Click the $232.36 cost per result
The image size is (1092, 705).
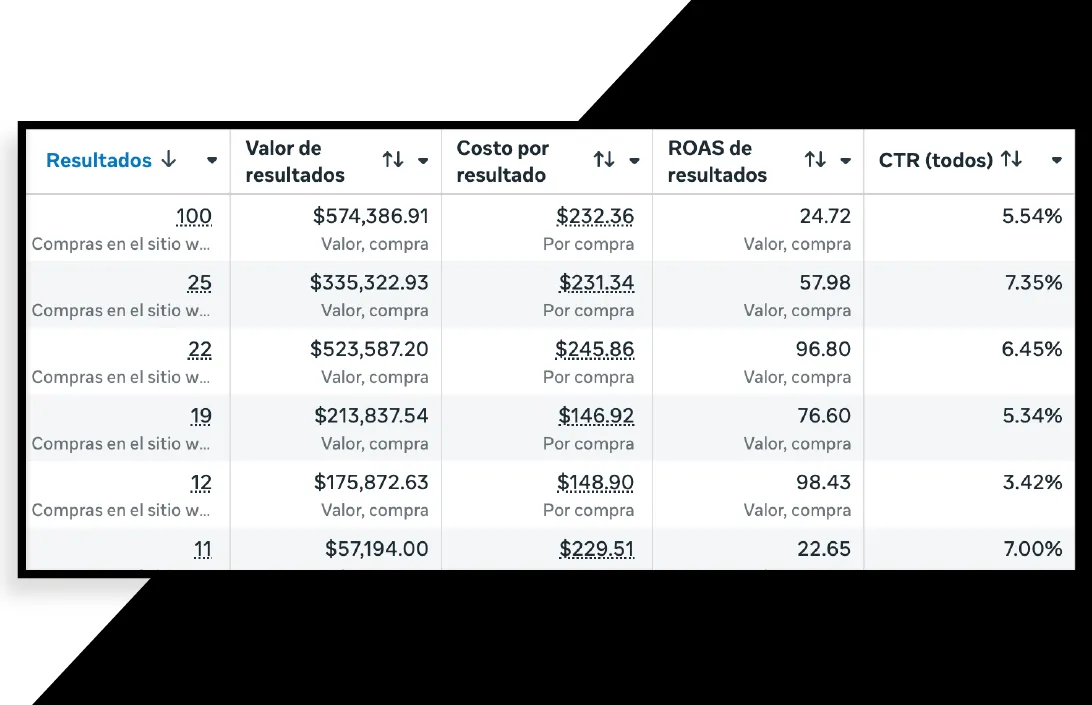click(x=595, y=217)
